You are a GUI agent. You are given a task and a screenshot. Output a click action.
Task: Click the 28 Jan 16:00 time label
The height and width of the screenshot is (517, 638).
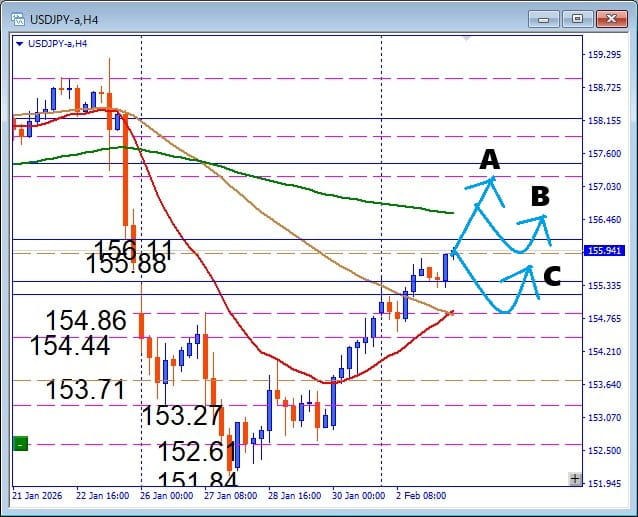[x=294, y=495]
